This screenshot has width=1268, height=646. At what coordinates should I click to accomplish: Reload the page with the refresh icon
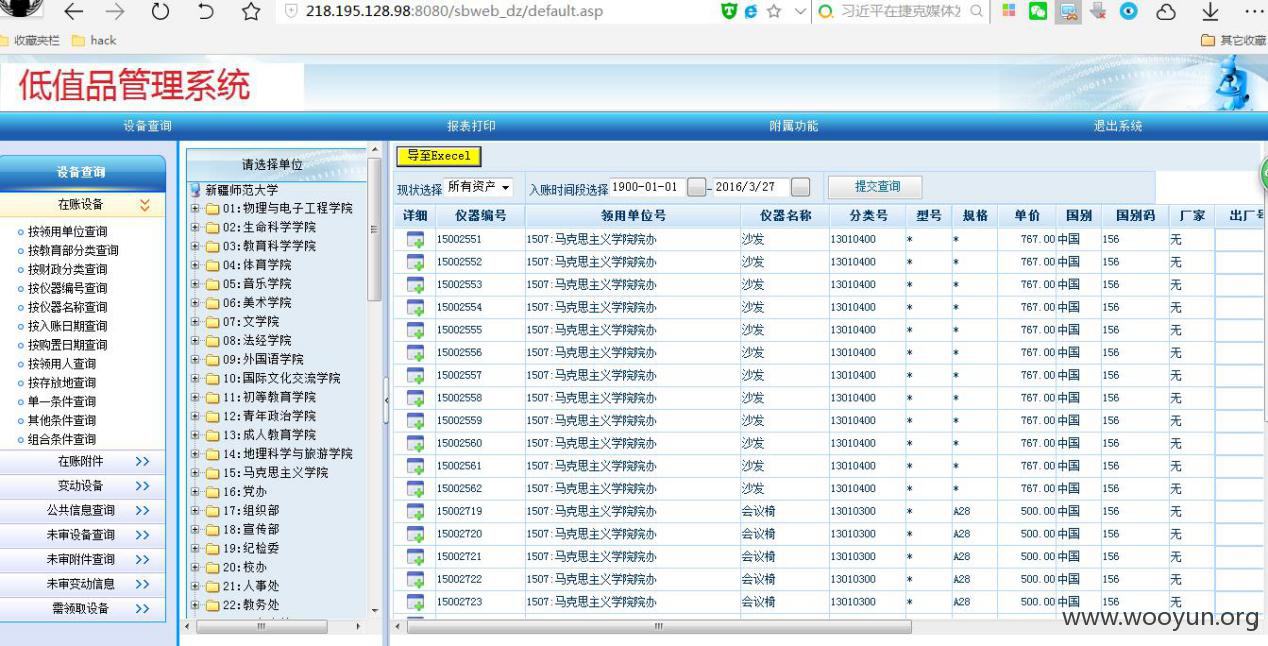[x=160, y=12]
